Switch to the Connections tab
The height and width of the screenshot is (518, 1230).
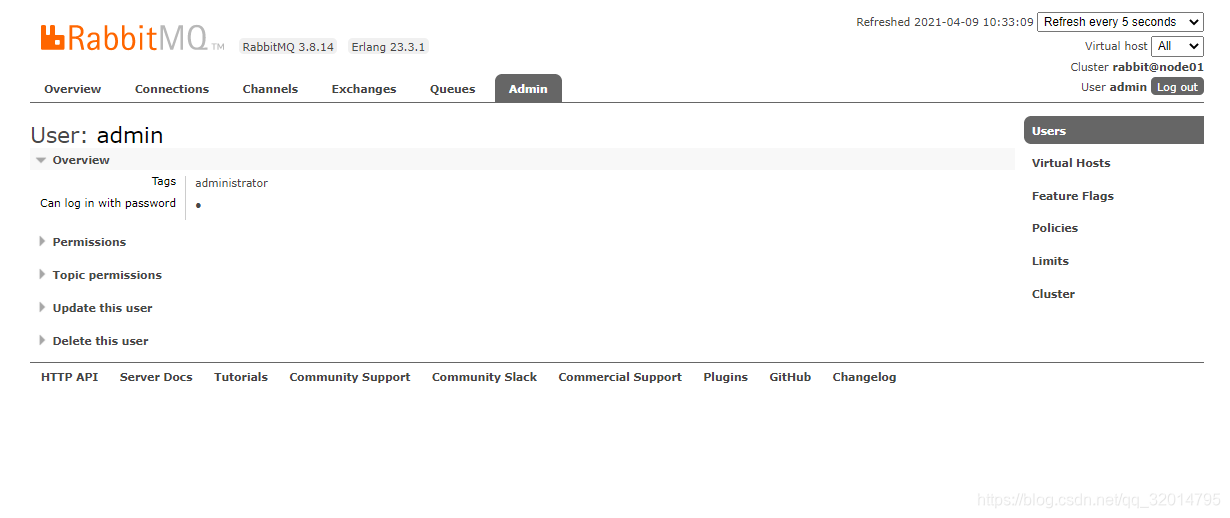pyautogui.click(x=172, y=89)
